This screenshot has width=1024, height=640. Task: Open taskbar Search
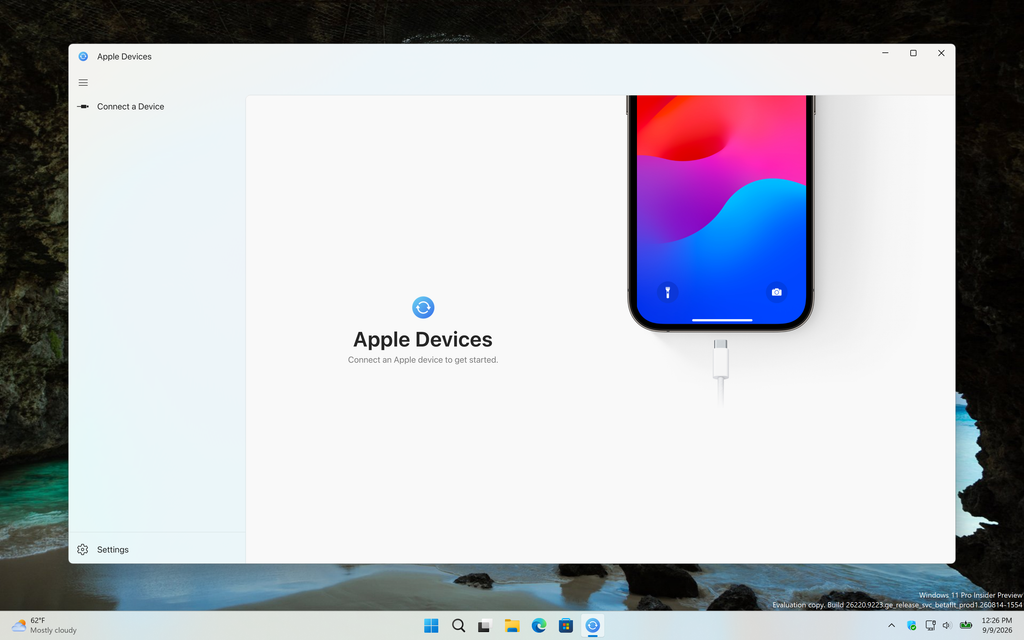(x=458, y=626)
